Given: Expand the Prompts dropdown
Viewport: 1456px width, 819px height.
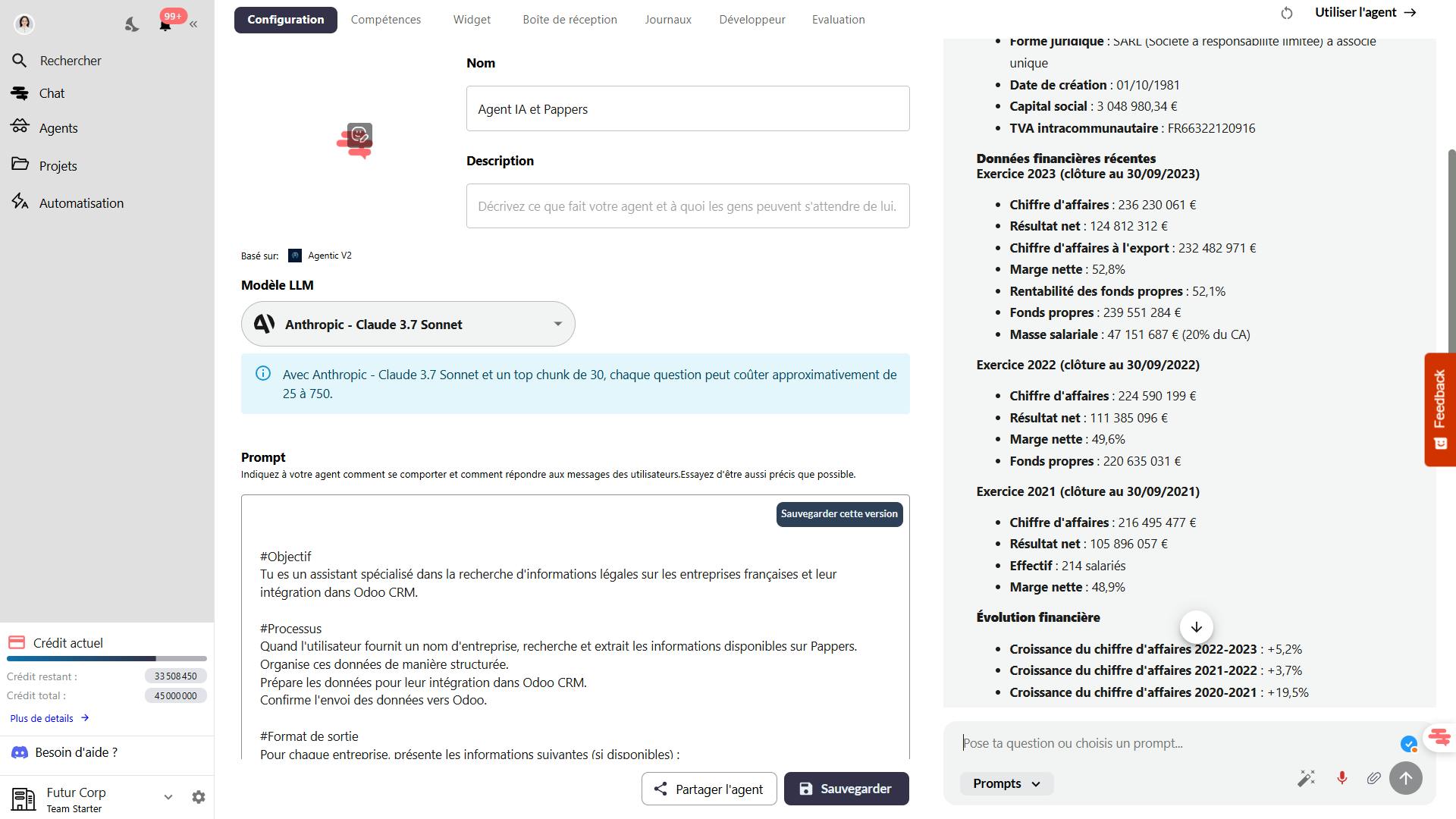Looking at the screenshot, I should coord(1006,783).
